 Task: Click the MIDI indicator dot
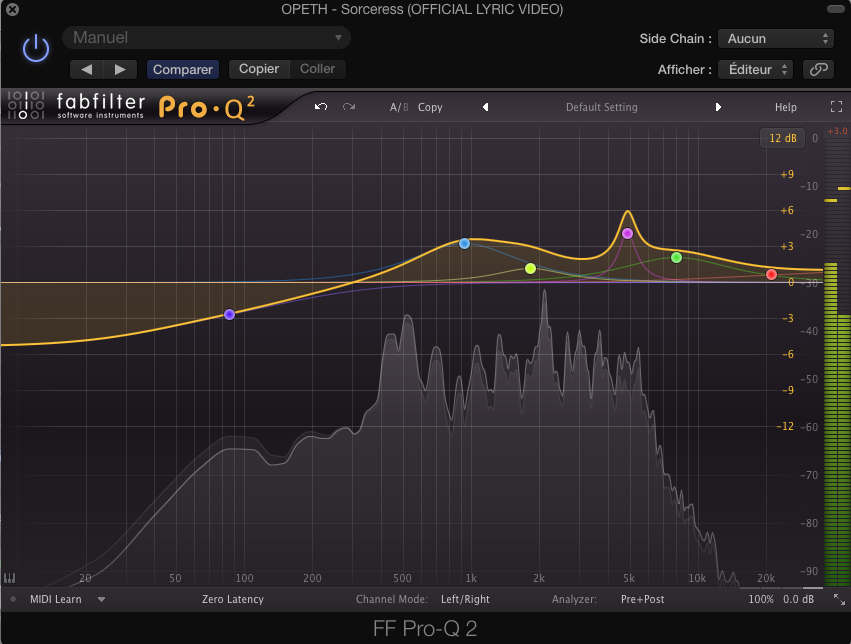[13, 600]
